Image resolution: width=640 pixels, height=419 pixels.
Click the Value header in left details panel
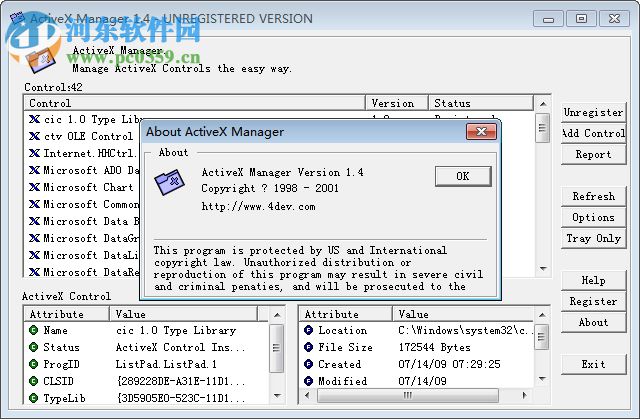(x=184, y=314)
